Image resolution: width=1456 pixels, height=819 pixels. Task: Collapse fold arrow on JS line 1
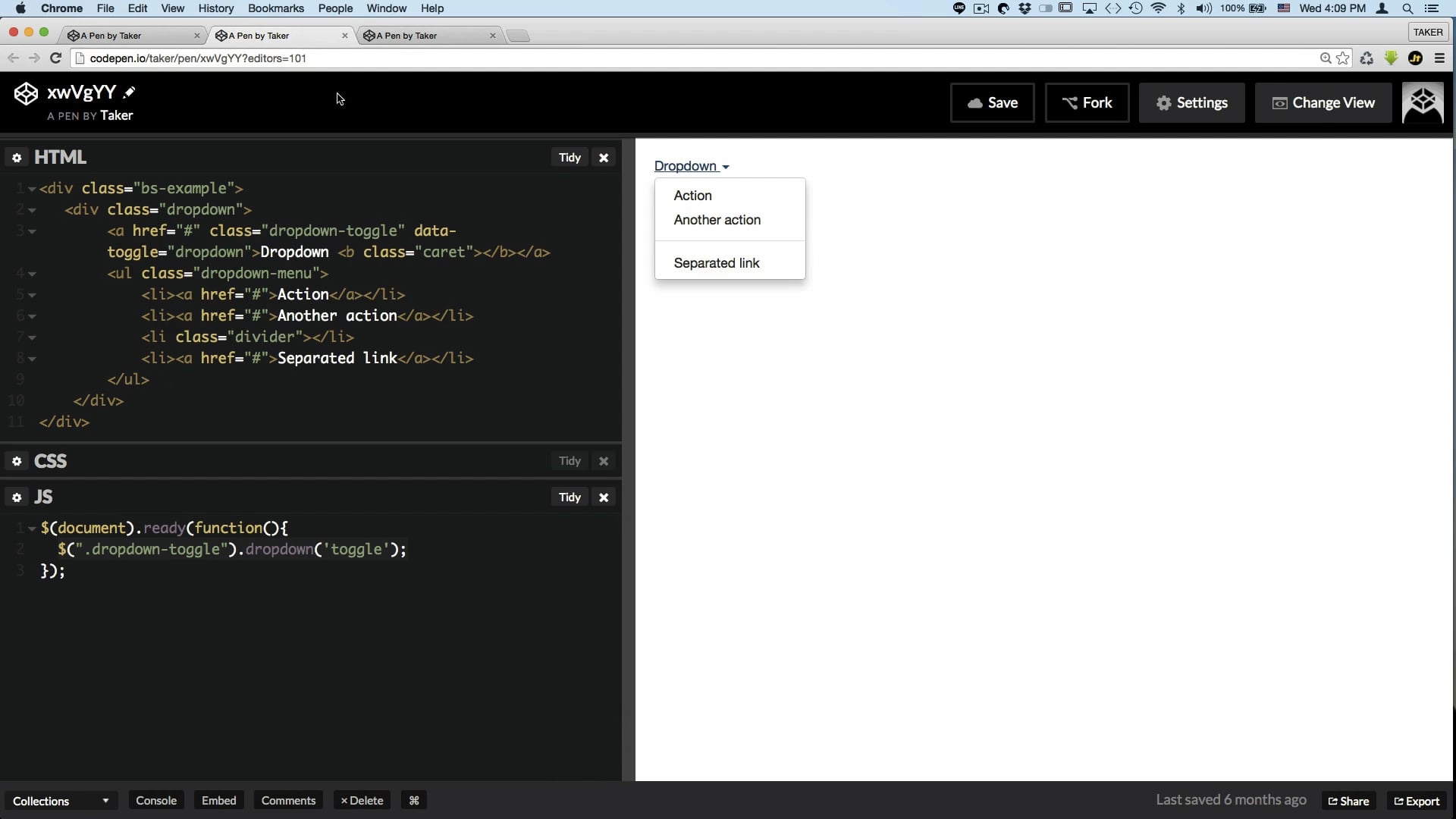pos(32,529)
